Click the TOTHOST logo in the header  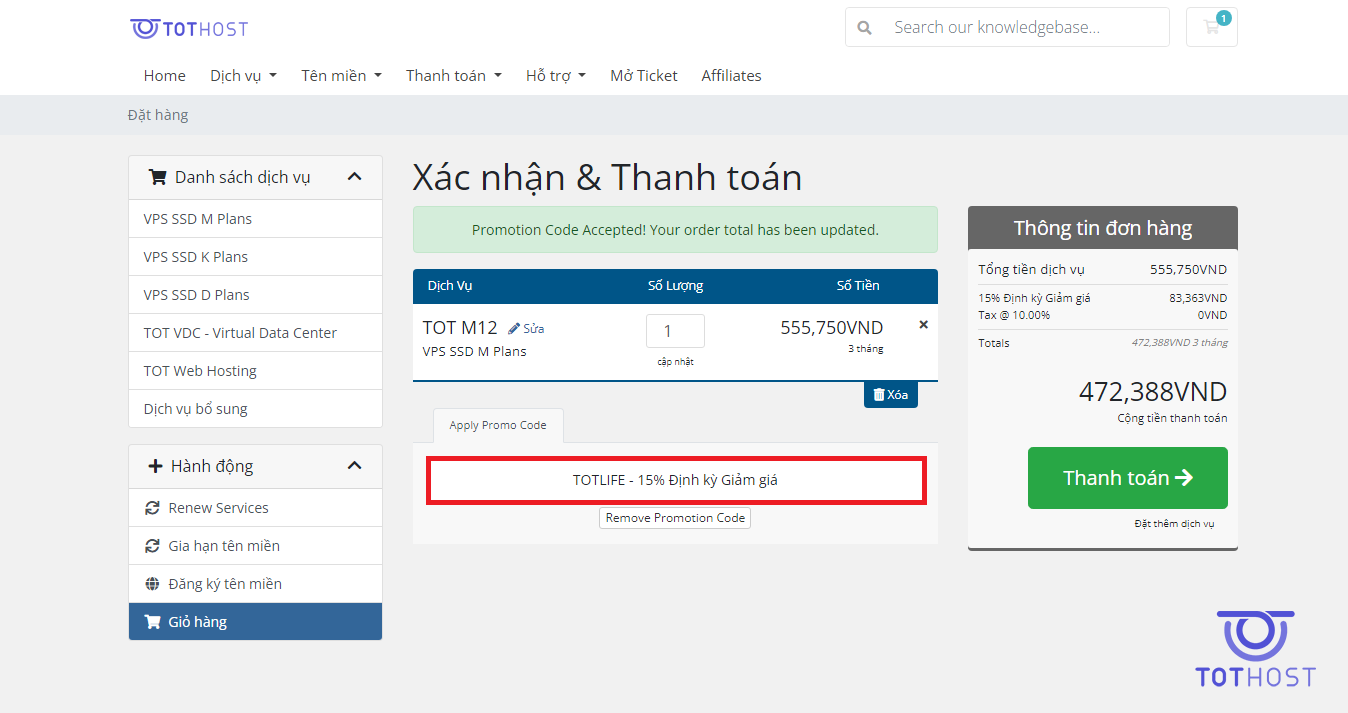(x=189, y=28)
